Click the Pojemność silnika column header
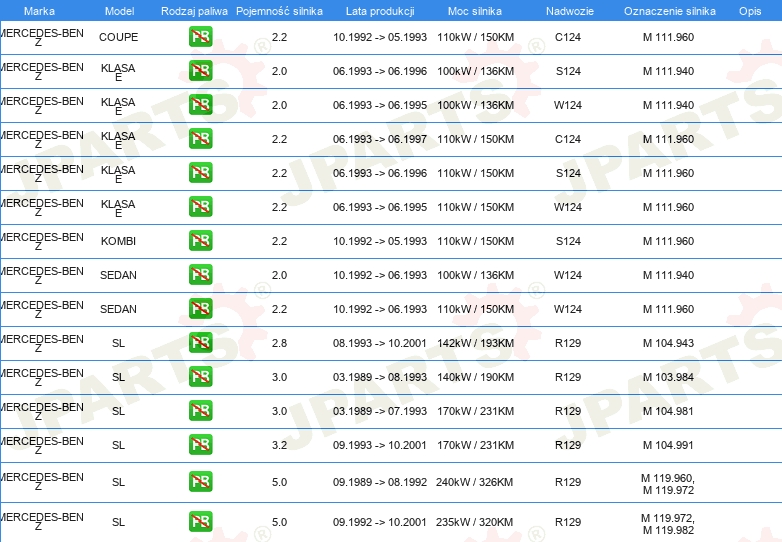Screen dimensions: 782x542 coord(279,11)
